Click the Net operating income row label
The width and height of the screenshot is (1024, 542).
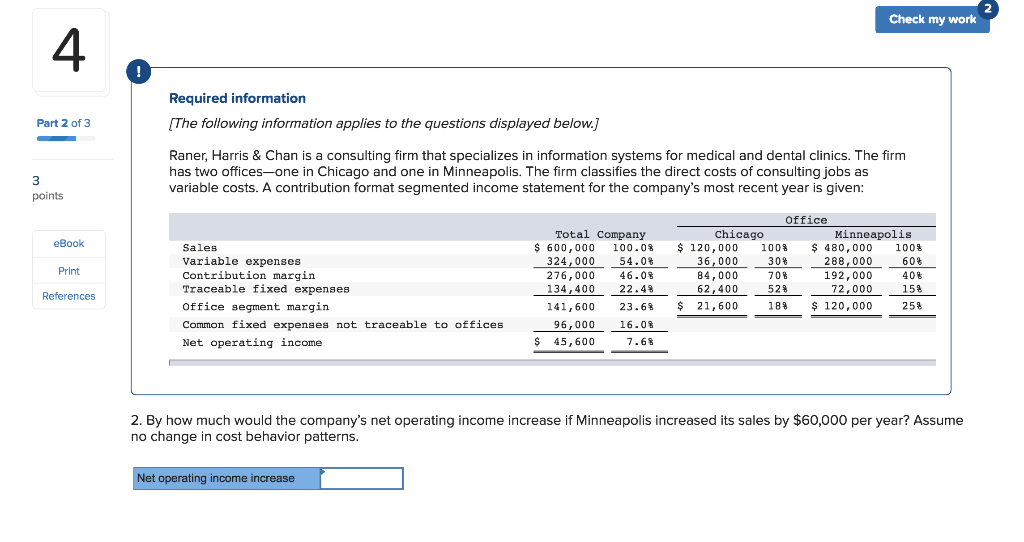252,342
